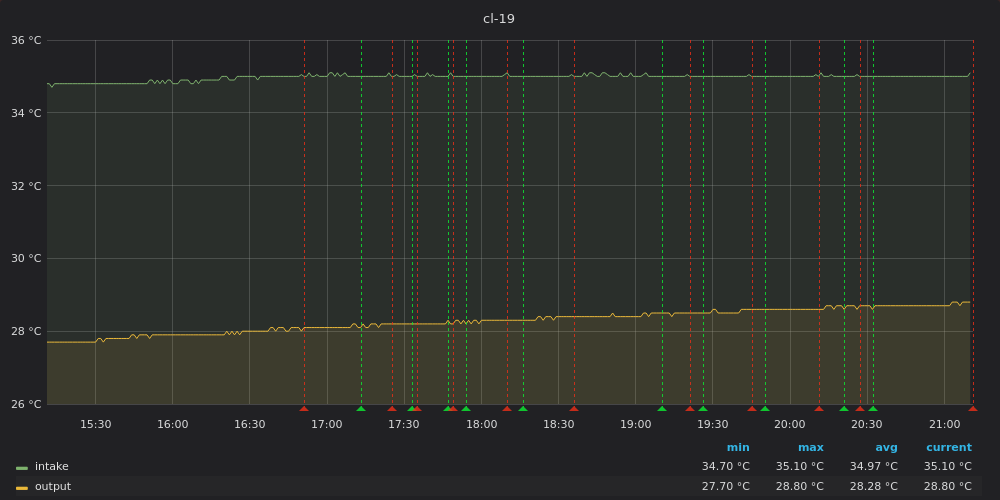The width and height of the screenshot is (1000, 500).
Task: Open the yellow output color swatch
Action: tap(22, 487)
